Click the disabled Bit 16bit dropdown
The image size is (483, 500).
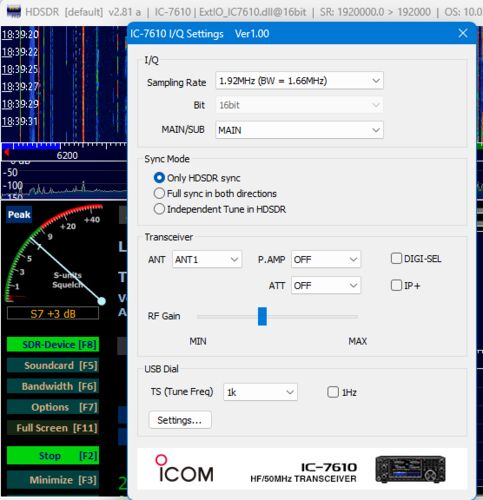pyautogui.click(x=299, y=105)
